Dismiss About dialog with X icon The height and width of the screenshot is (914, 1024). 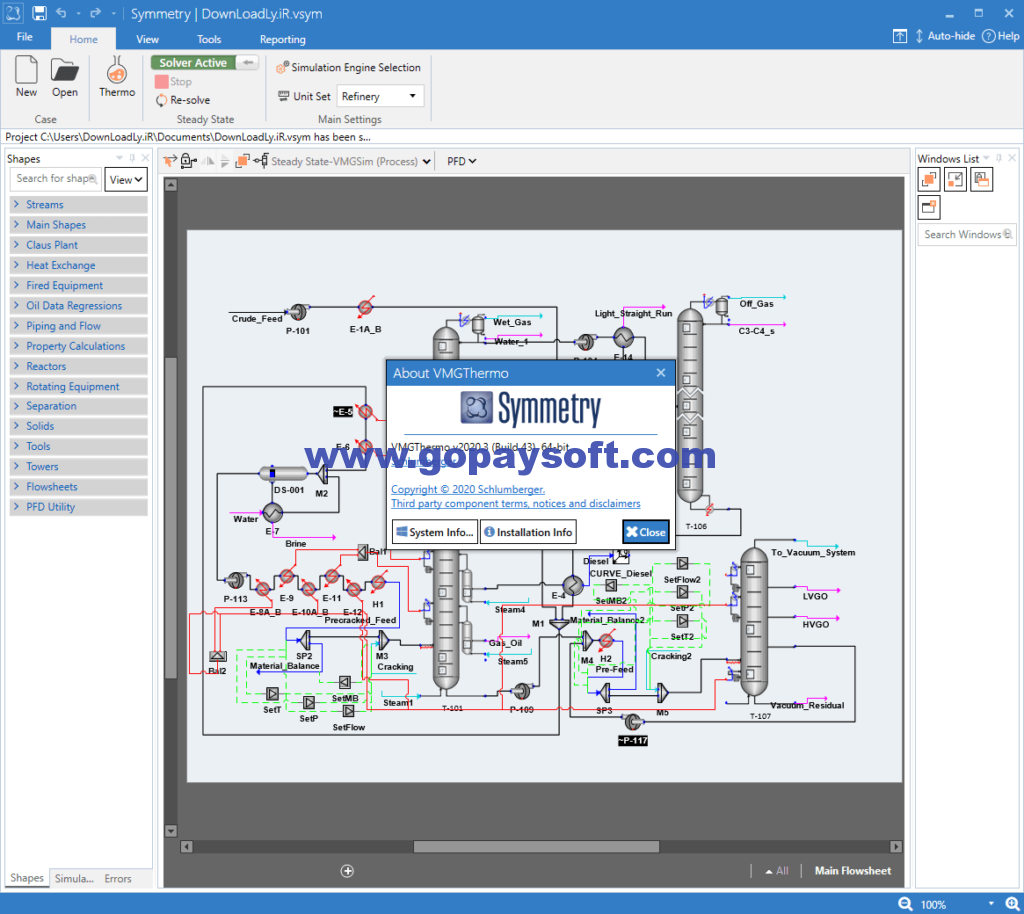coord(661,373)
